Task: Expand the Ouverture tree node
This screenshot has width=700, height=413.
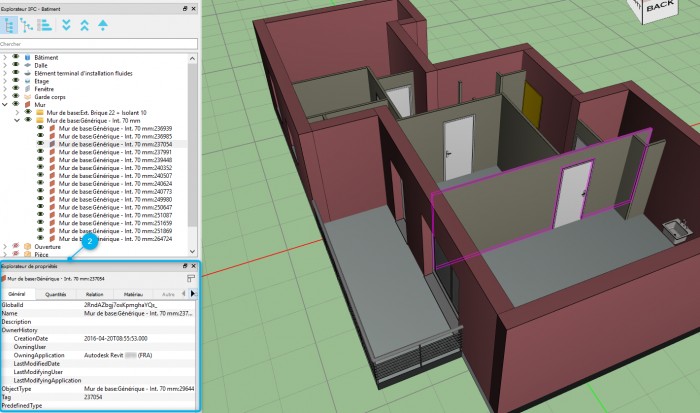Action: coord(5,246)
